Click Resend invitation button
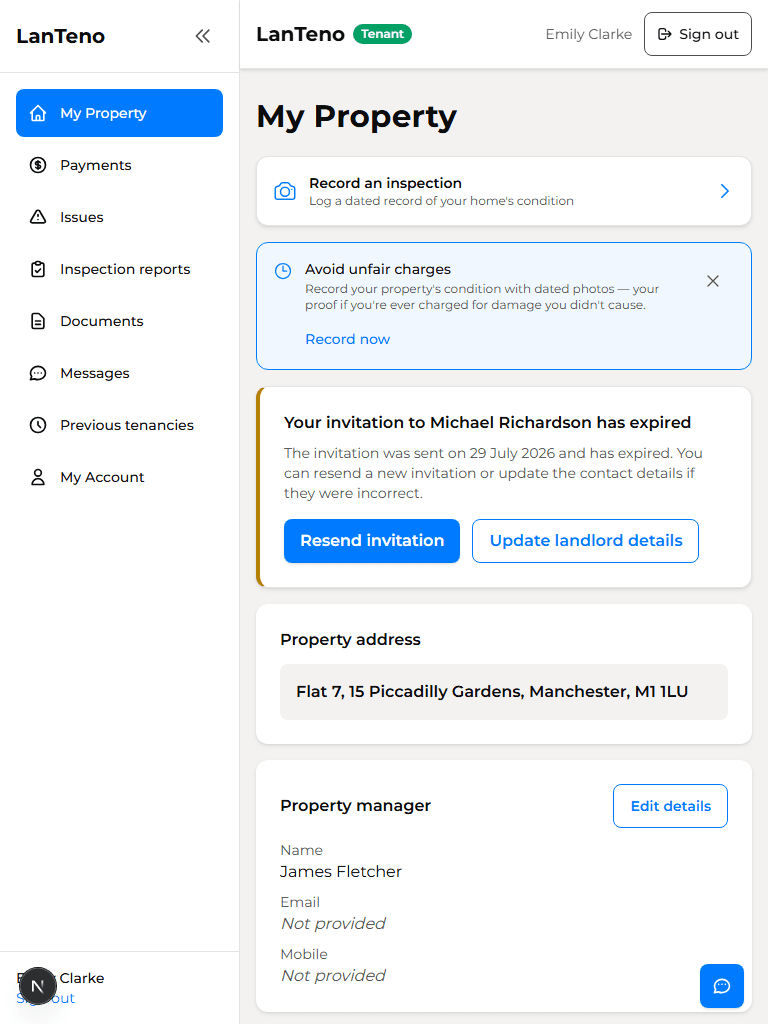 click(372, 541)
